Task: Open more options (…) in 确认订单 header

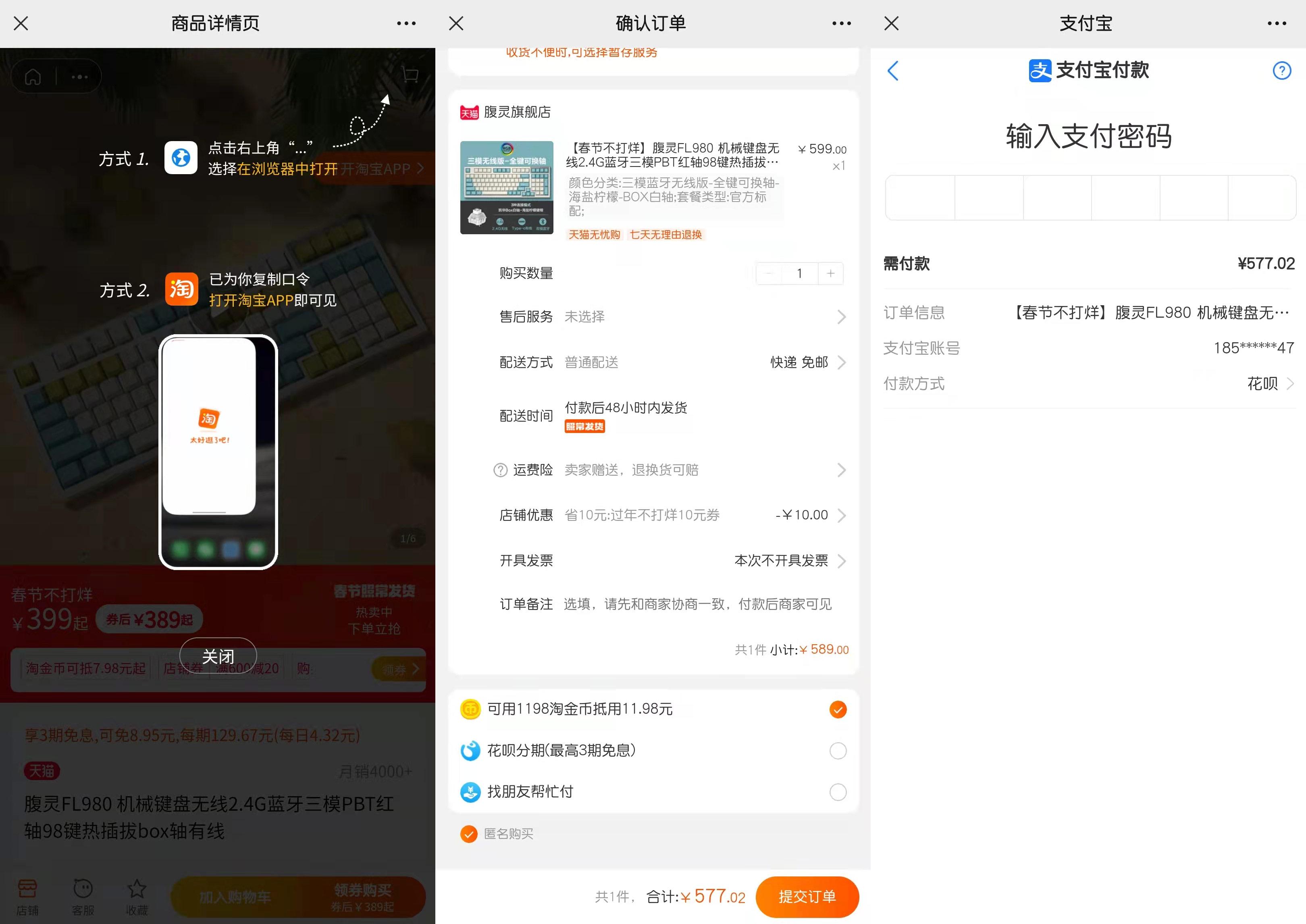Action: (841, 23)
